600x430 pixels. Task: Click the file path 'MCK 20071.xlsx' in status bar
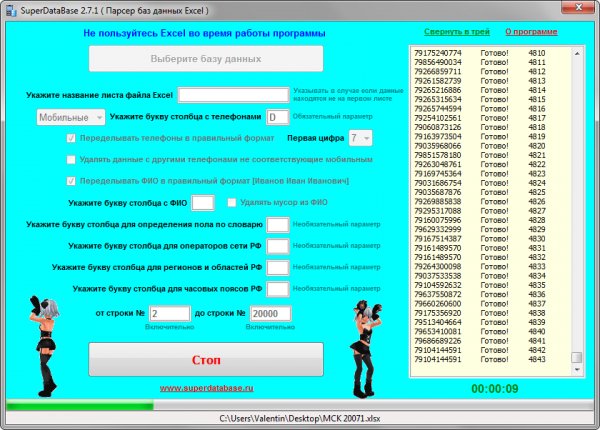[300, 418]
